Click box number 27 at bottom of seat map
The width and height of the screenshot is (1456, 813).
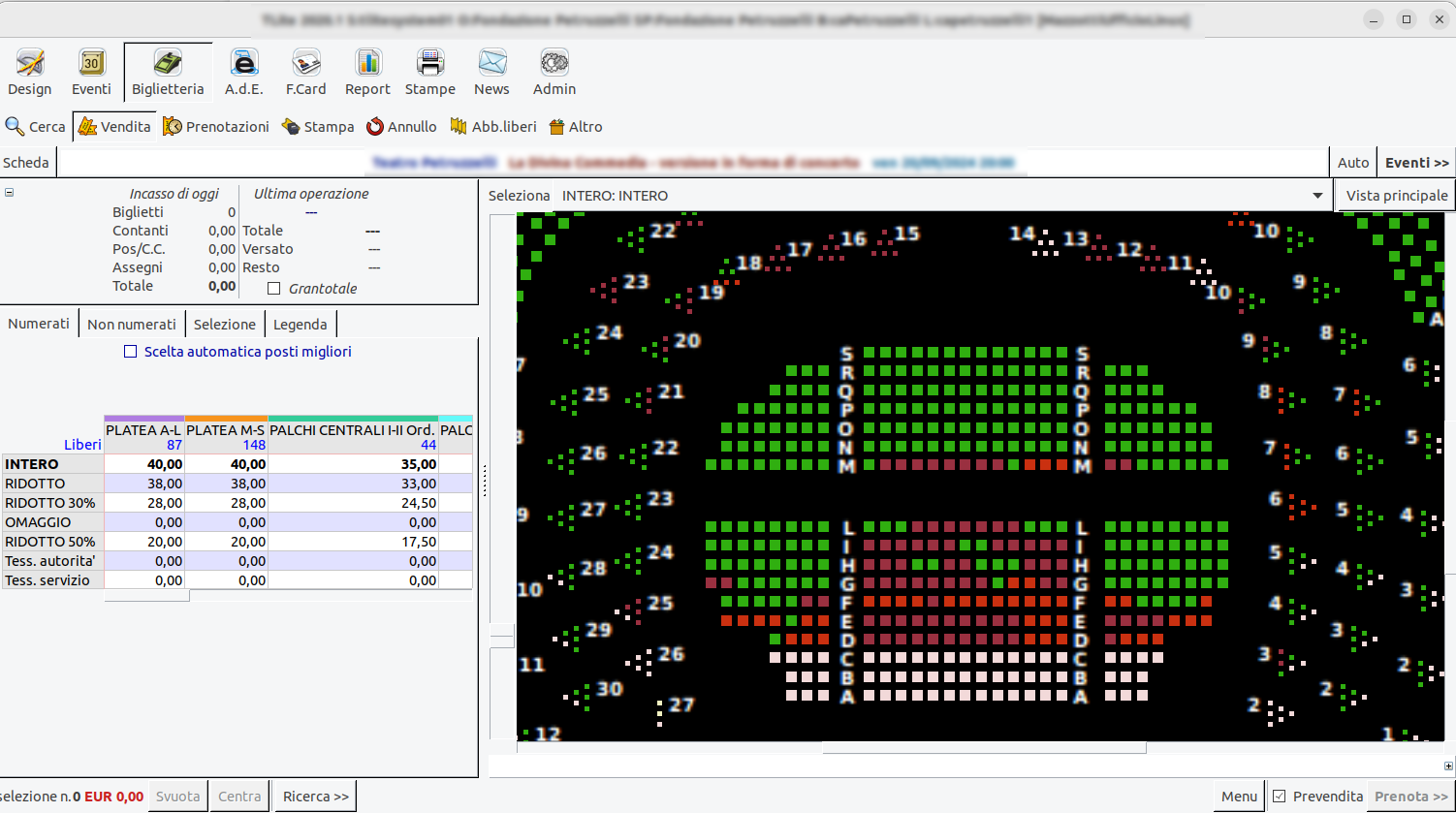tap(681, 704)
